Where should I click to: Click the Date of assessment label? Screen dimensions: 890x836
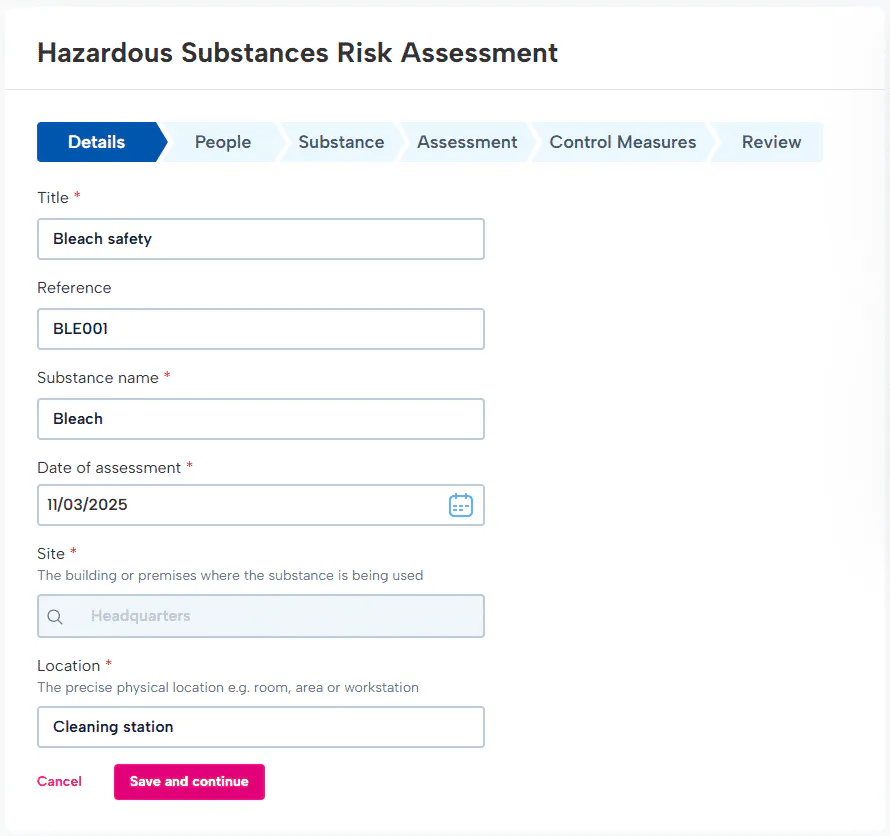point(109,468)
